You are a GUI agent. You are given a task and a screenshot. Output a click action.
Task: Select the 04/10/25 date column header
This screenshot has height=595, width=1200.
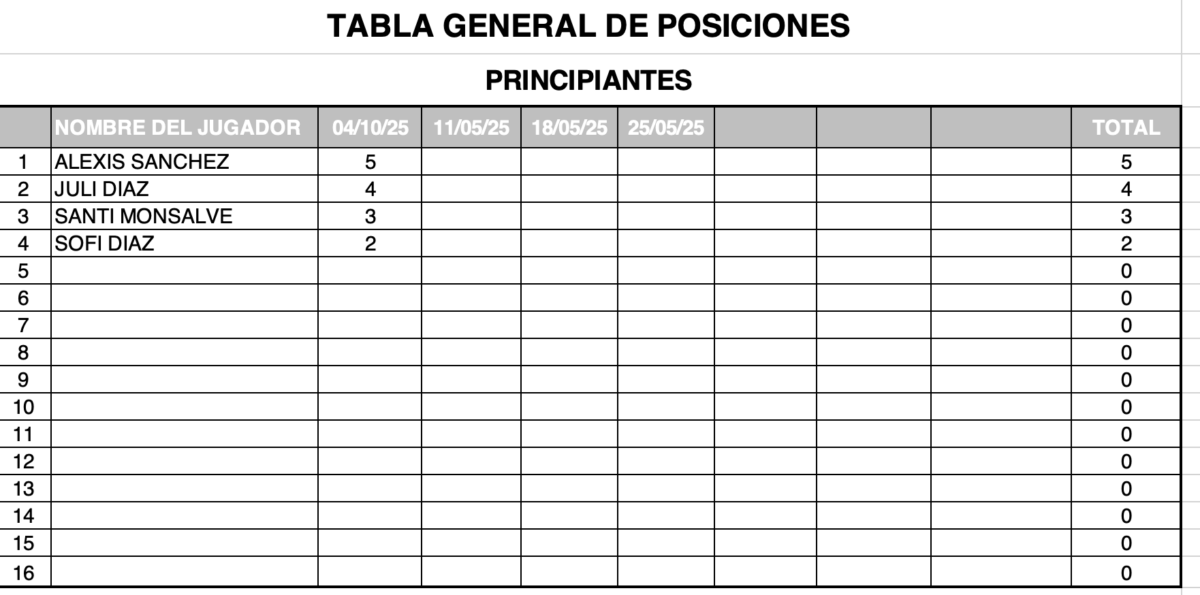coord(370,127)
